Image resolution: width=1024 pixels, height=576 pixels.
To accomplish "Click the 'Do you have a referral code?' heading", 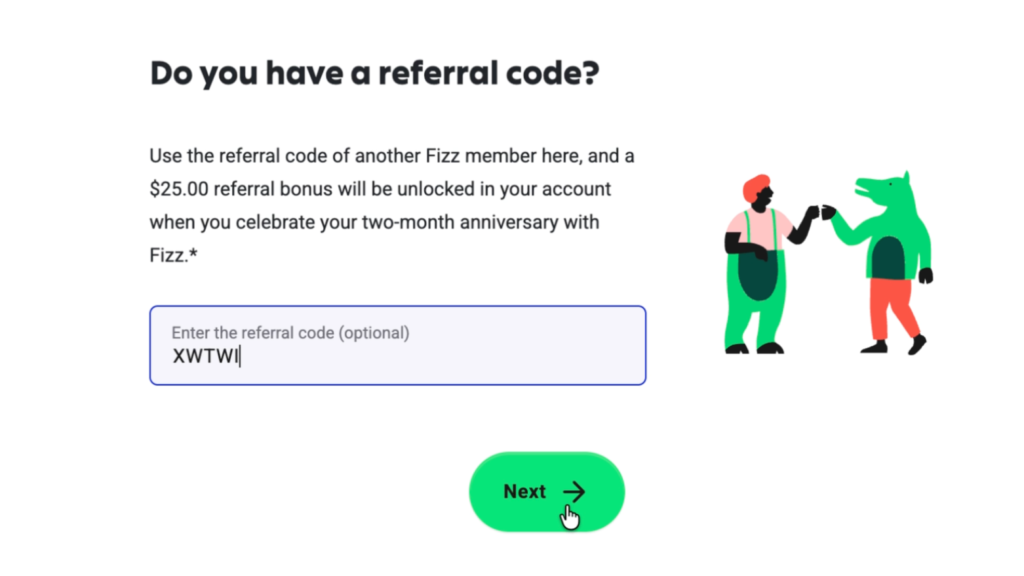I will pyautogui.click(x=374, y=74).
